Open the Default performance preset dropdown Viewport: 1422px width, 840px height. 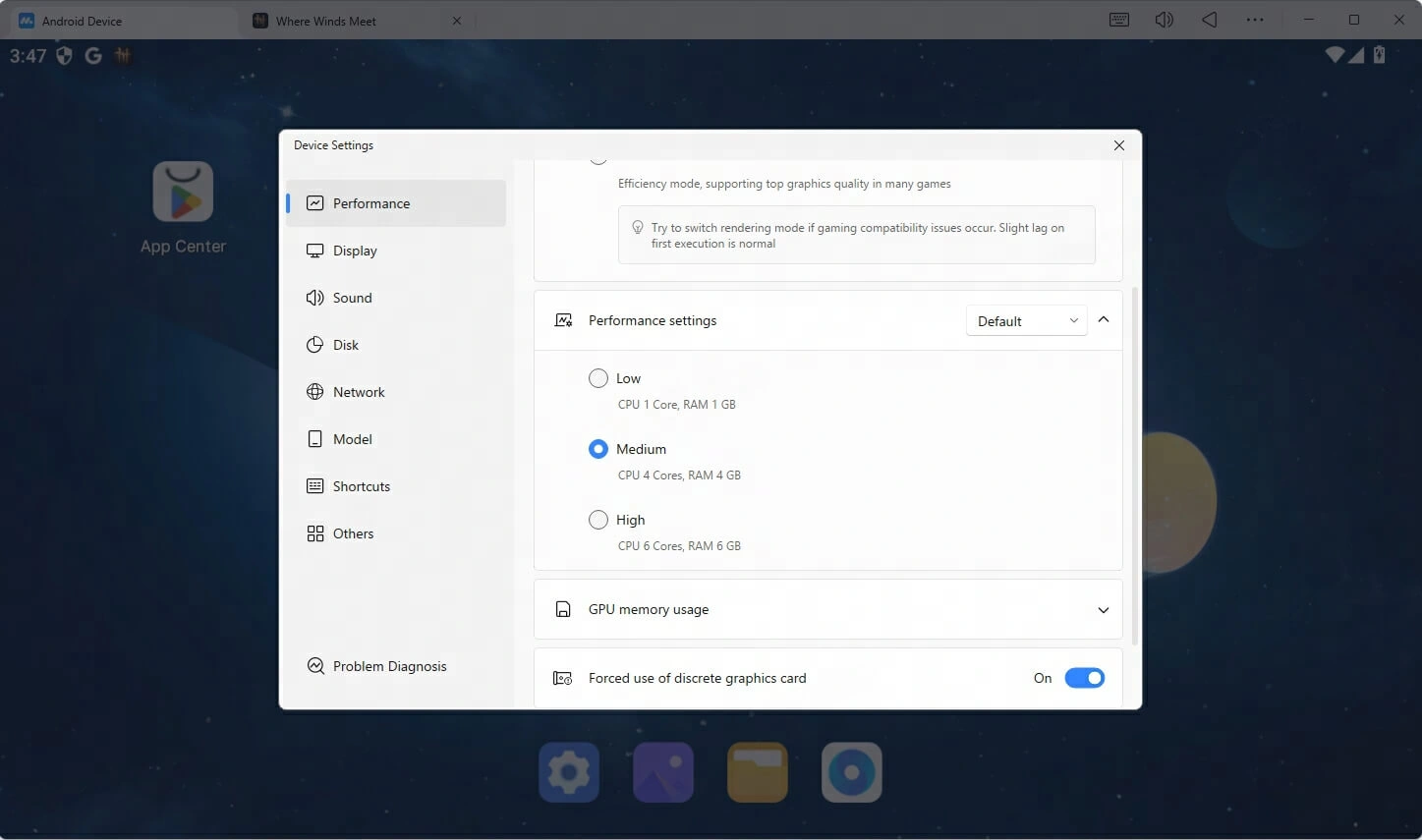click(x=1026, y=320)
